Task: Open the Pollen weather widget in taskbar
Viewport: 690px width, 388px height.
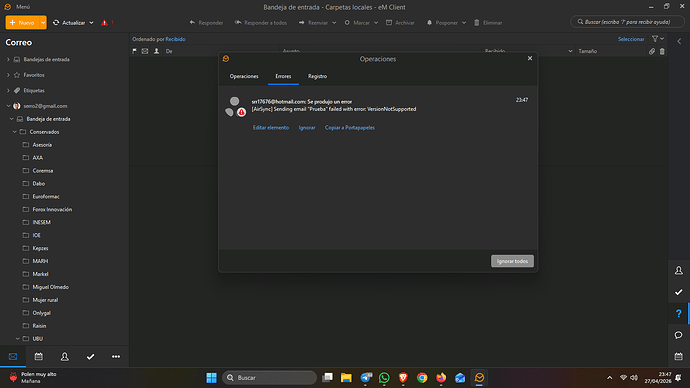Action: click(33, 377)
